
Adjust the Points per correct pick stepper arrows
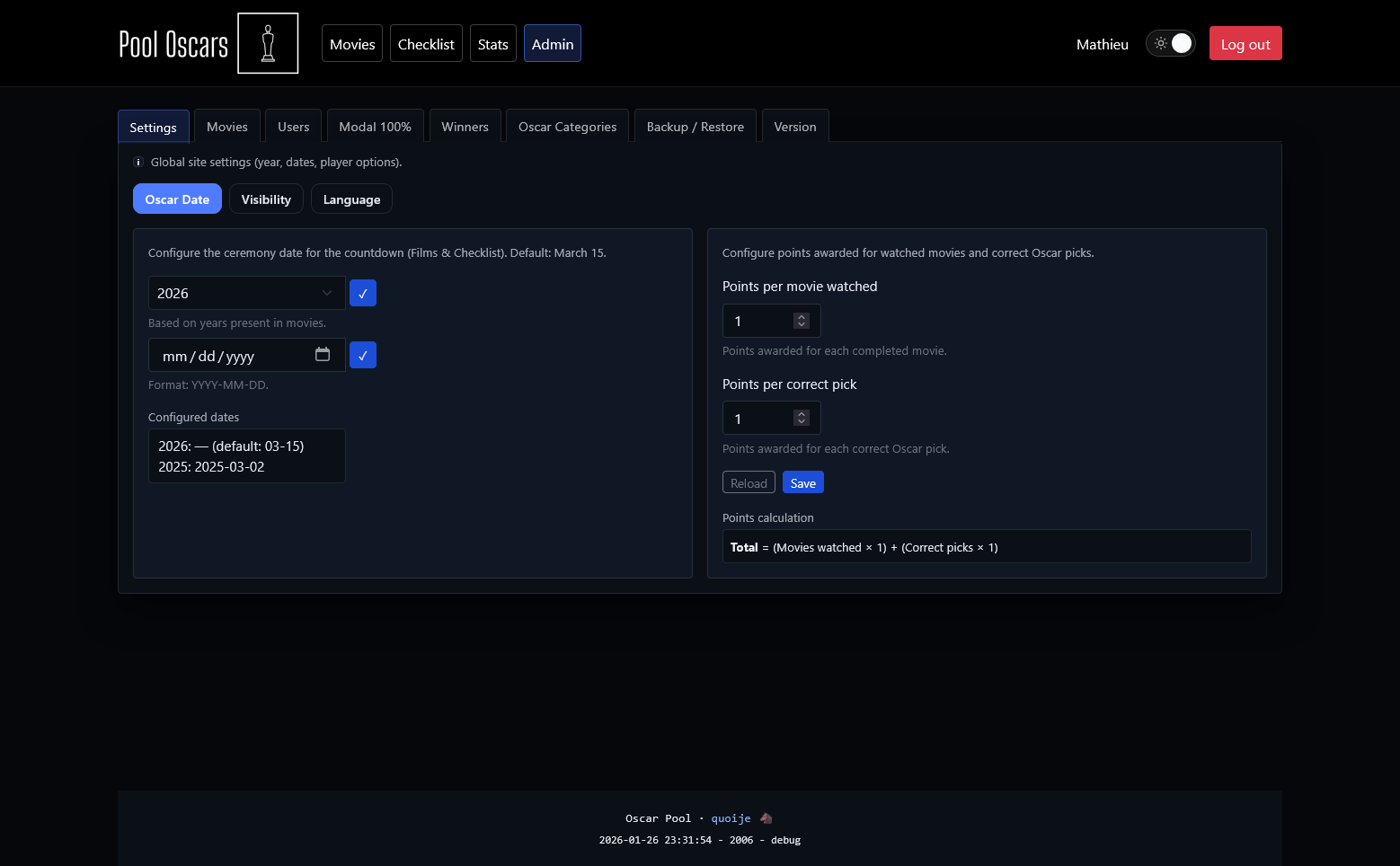coord(802,418)
